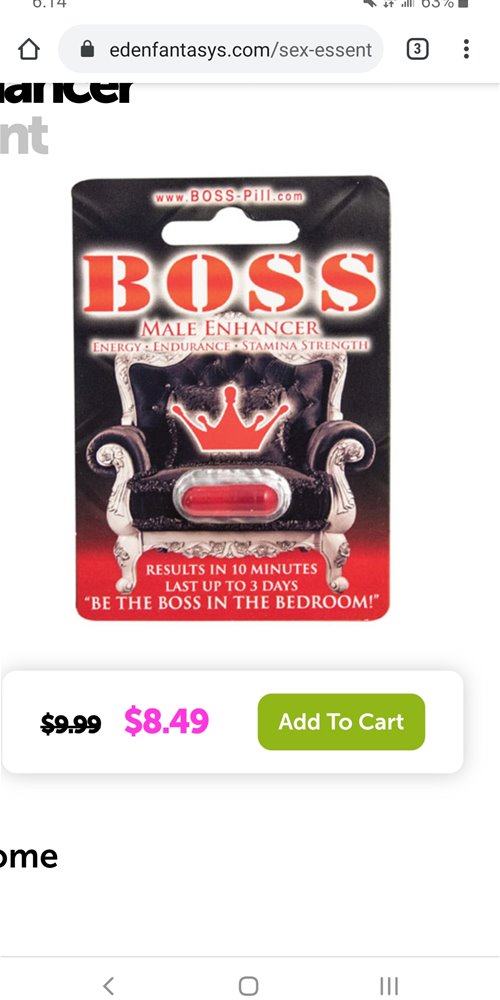Open site info via the padlock icon
Screen dimensions: 500x1000
click(88, 50)
